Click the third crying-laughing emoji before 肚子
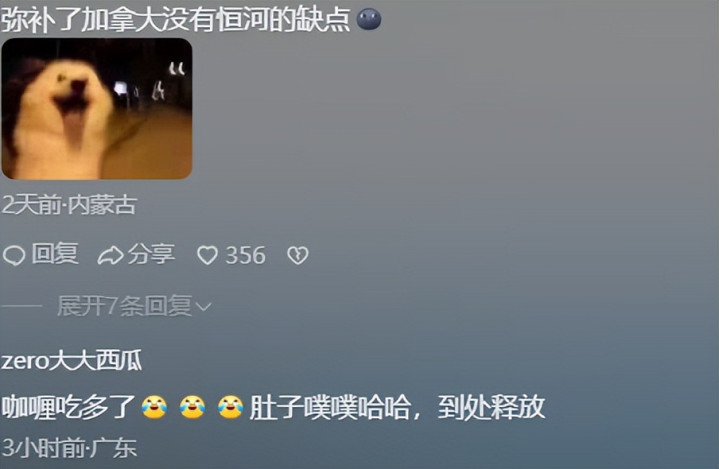The image size is (719, 469). click(230, 407)
